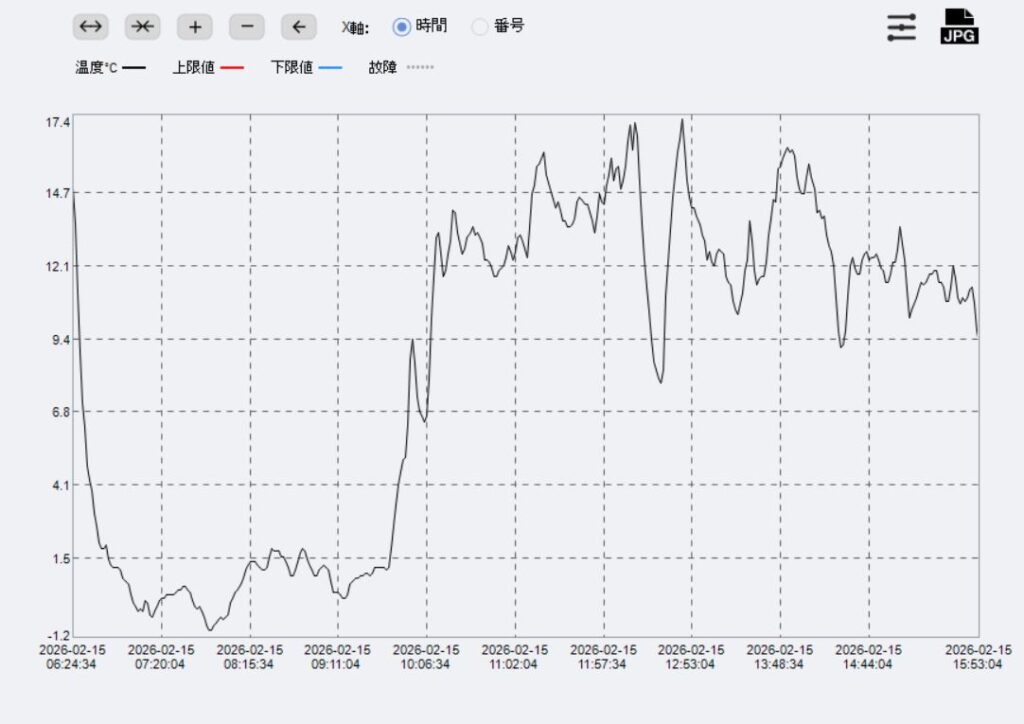The width and height of the screenshot is (1024, 724).
Task: Toggle the 故障 legend entry
Action: click(400, 68)
